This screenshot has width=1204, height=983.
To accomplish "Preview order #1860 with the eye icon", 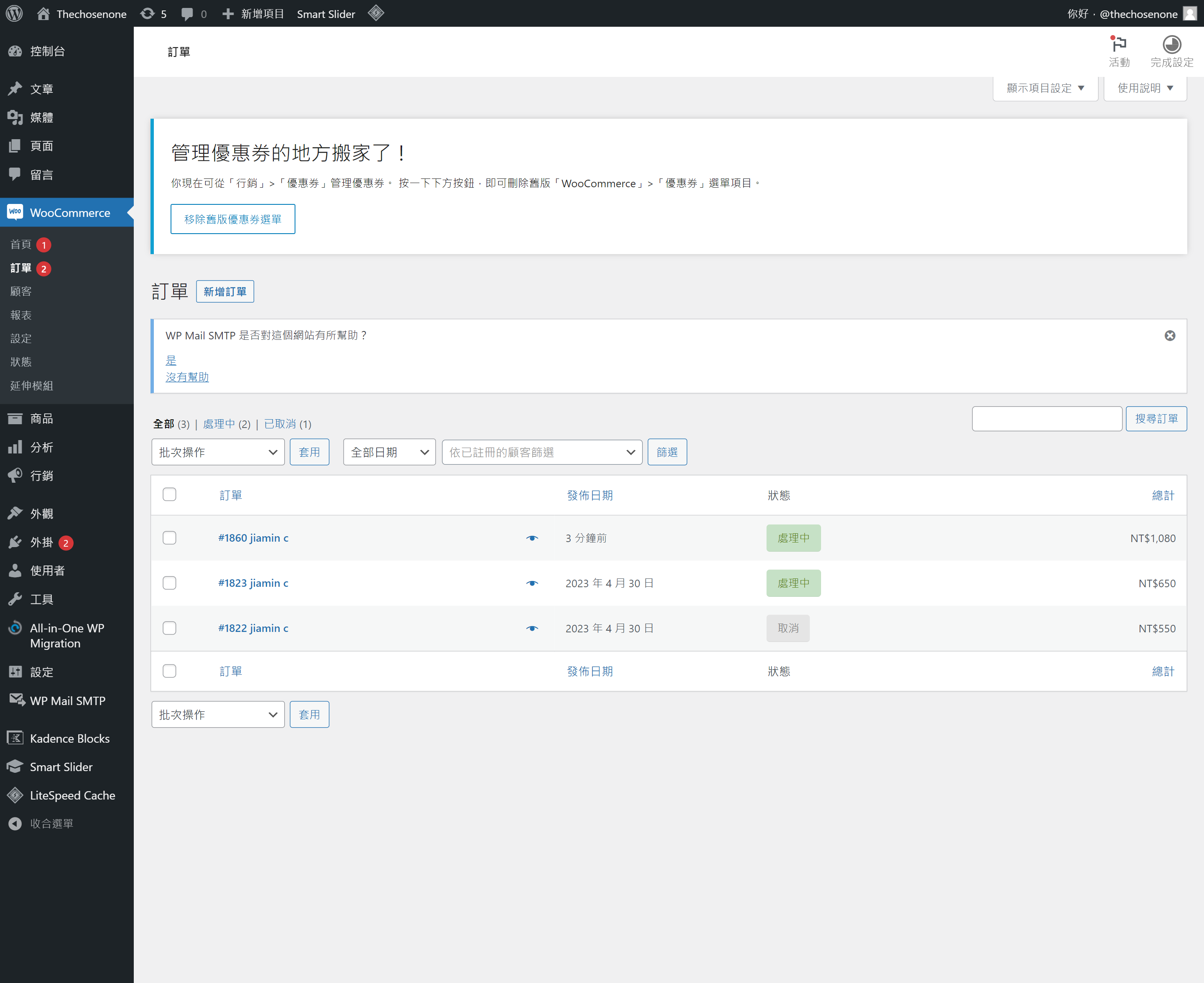I will [x=532, y=538].
